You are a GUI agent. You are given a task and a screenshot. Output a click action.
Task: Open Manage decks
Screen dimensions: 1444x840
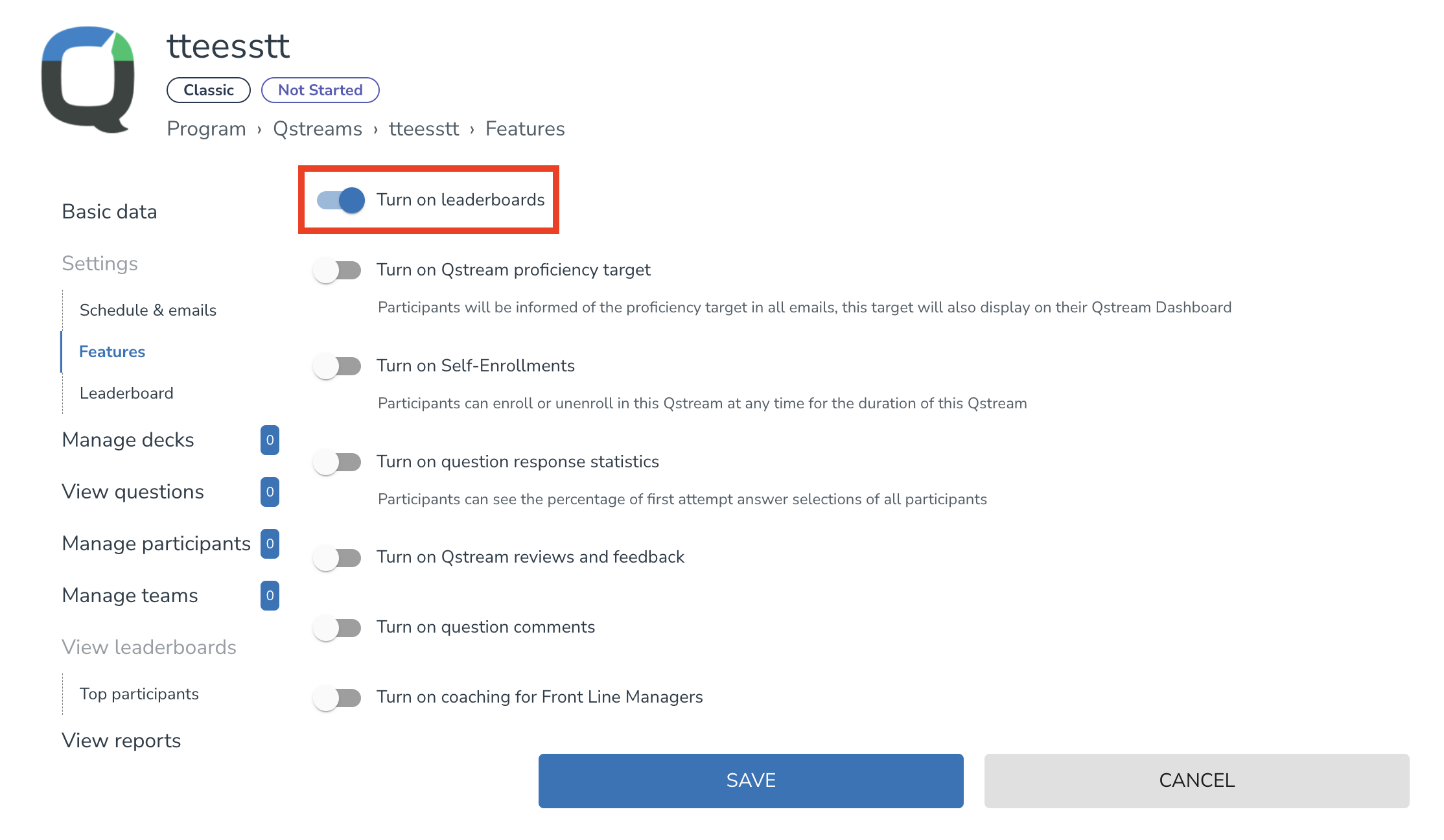pyautogui.click(x=128, y=440)
